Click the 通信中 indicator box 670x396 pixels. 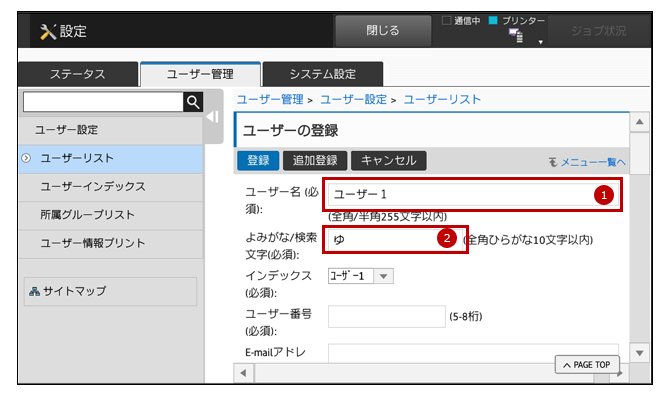(447, 21)
